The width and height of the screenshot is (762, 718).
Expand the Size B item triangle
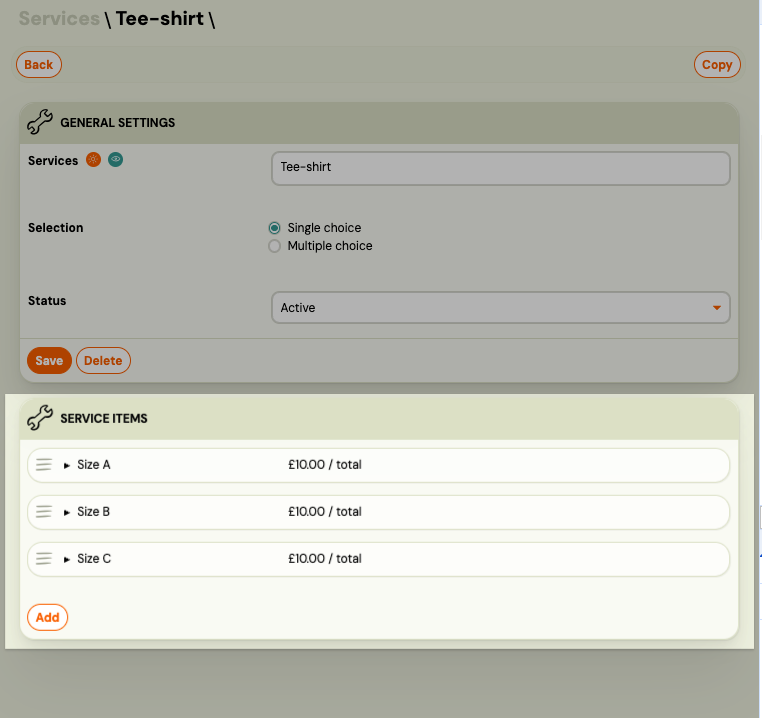tap(67, 512)
